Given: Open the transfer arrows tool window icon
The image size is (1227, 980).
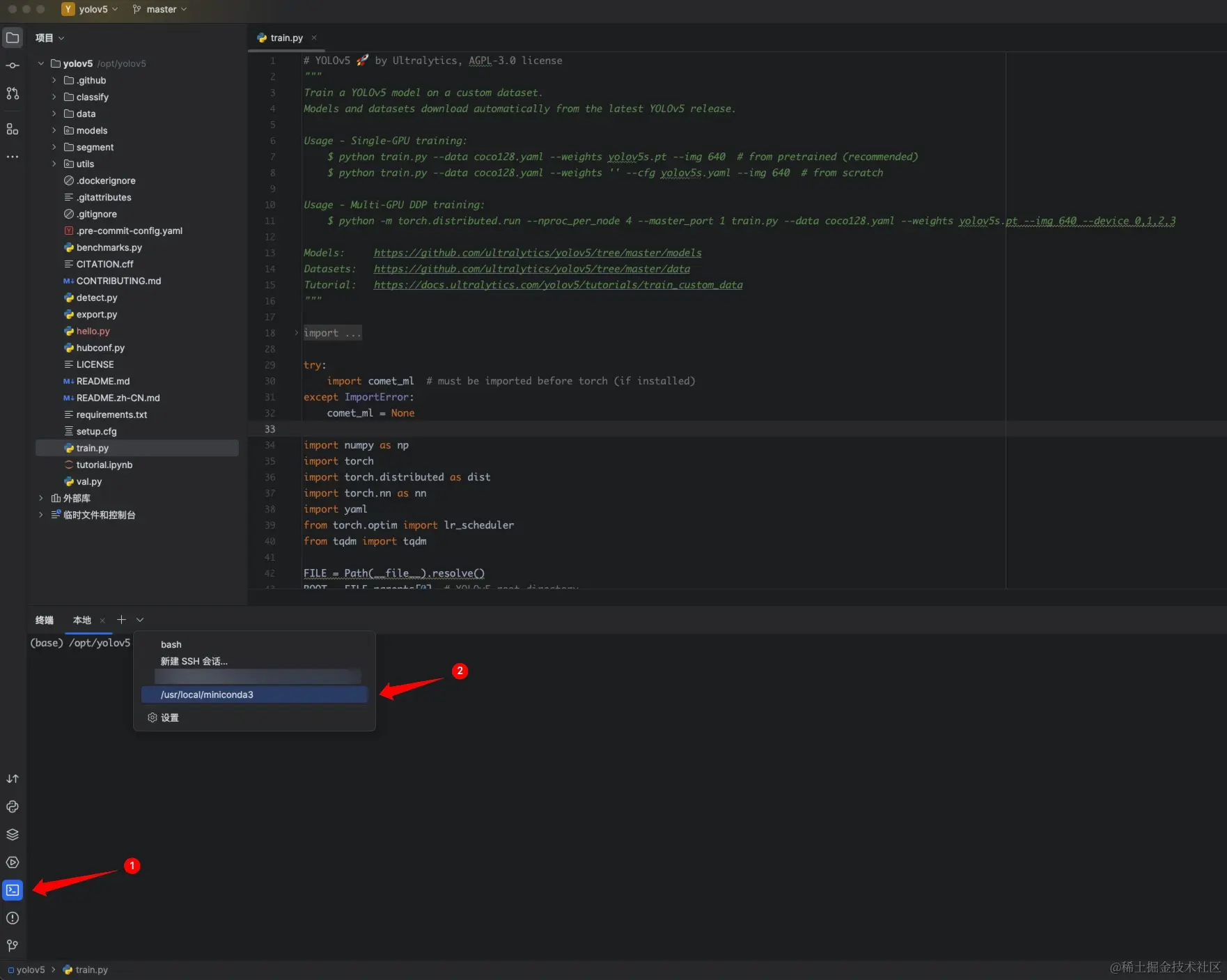Looking at the screenshot, I should pyautogui.click(x=13, y=779).
